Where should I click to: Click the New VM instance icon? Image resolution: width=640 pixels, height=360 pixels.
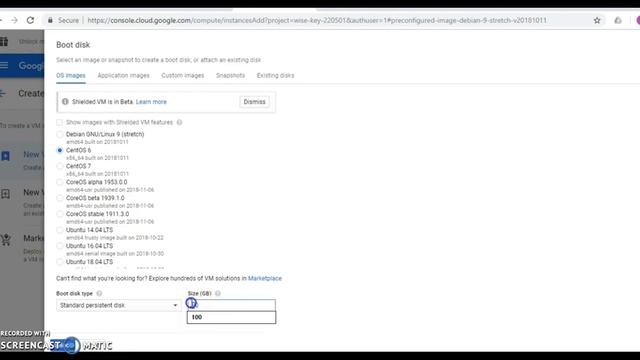click(x=5, y=156)
